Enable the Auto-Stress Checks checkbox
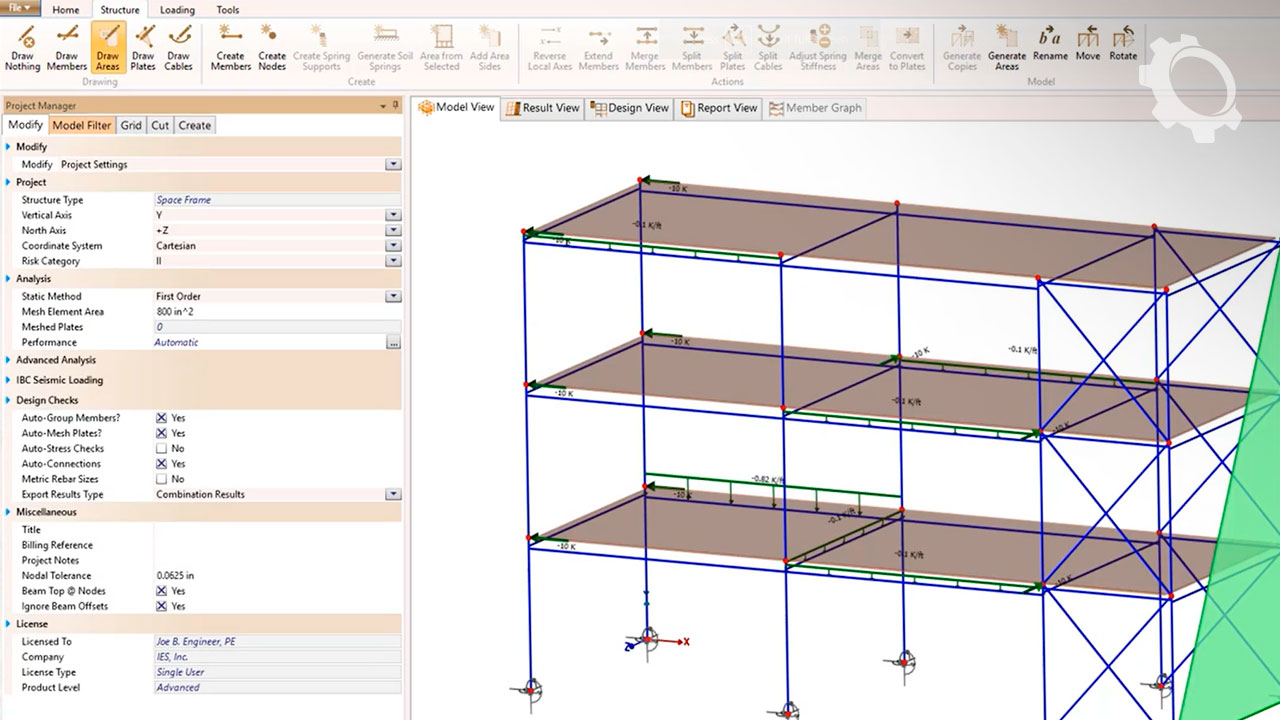Screen dimensions: 1280x720 pyautogui.click(x=161, y=449)
